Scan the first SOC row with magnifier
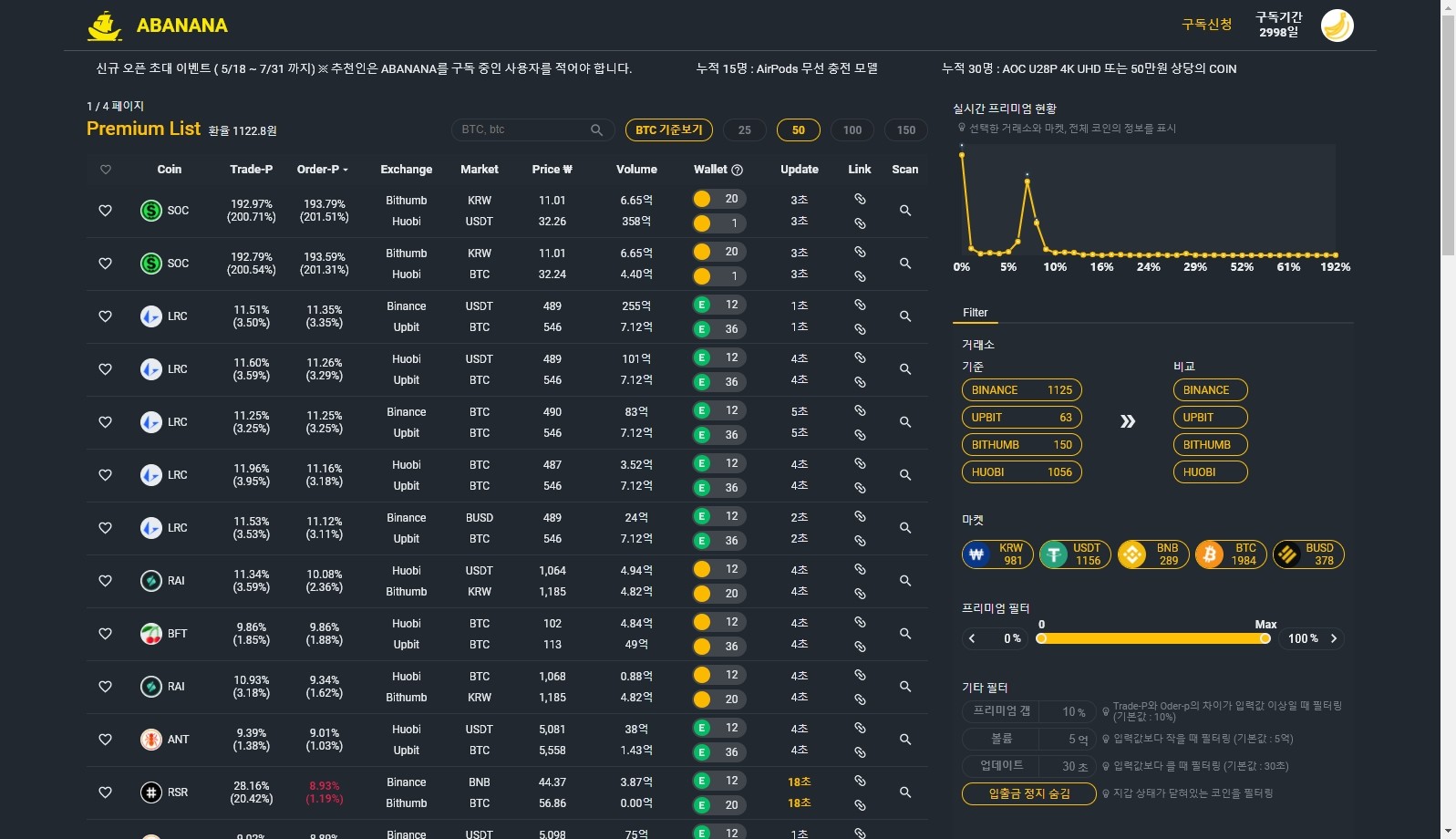The image size is (1456, 839). 905,211
